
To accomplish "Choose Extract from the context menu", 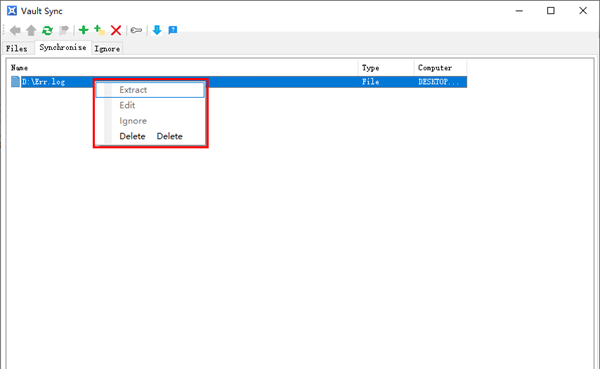I will click(x=150, y=90).
